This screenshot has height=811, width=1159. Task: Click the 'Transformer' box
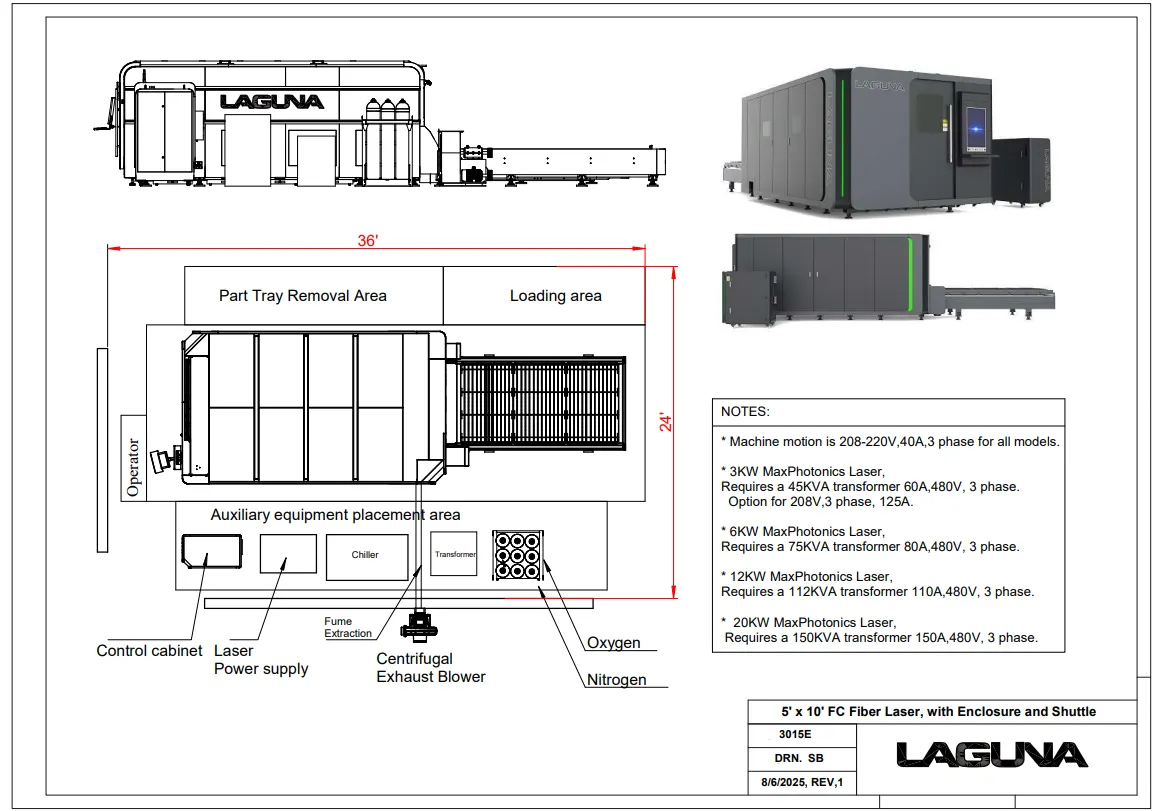pos(454,554)
